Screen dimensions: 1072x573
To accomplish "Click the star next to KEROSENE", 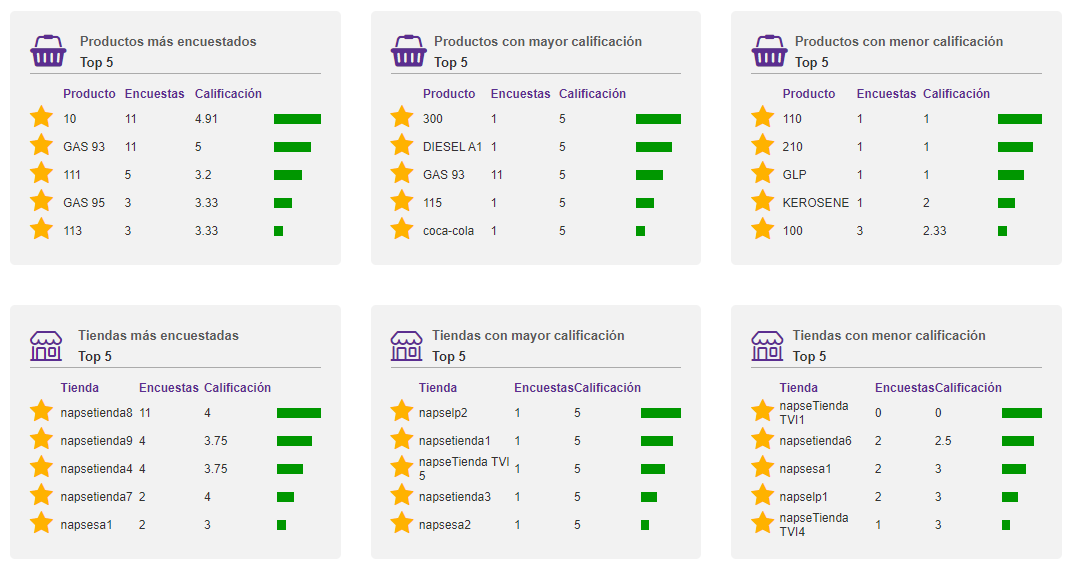I will pos(763,202).
